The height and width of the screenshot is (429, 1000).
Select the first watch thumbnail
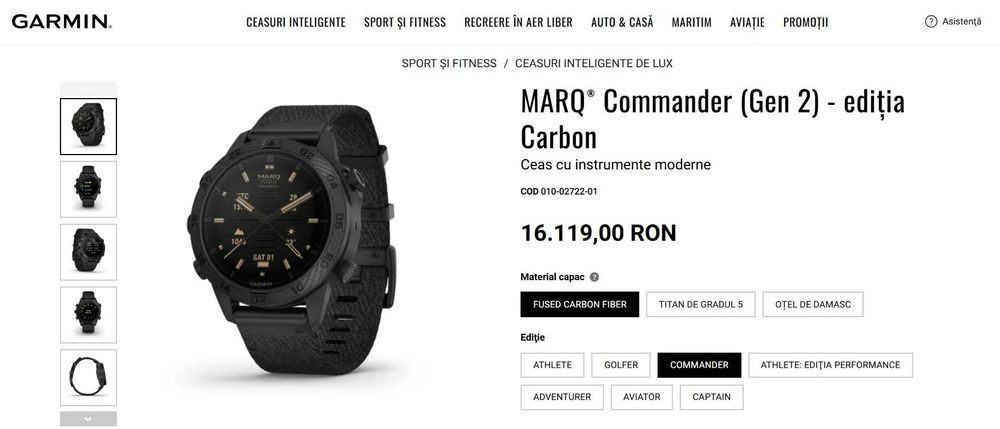[x=88, y=126]
